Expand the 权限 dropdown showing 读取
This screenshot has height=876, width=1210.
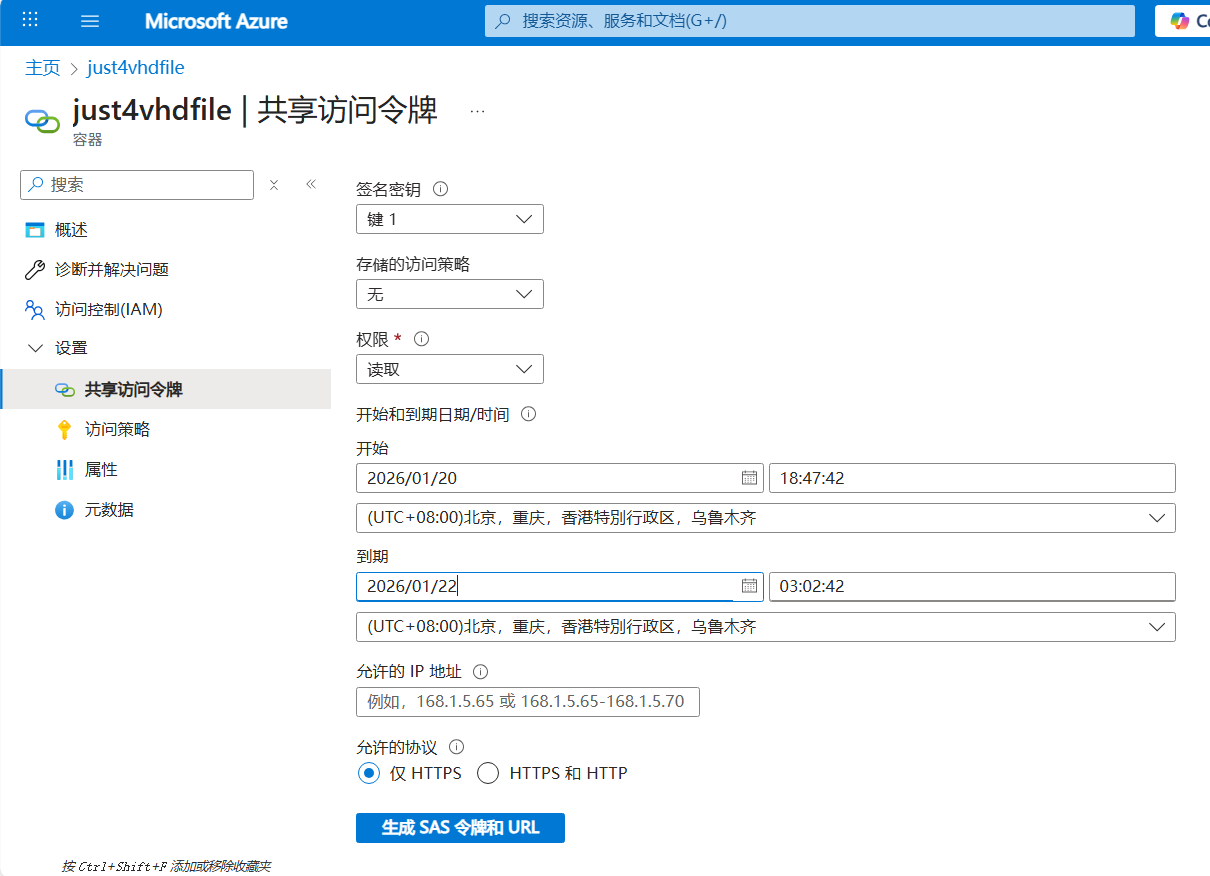450,369
